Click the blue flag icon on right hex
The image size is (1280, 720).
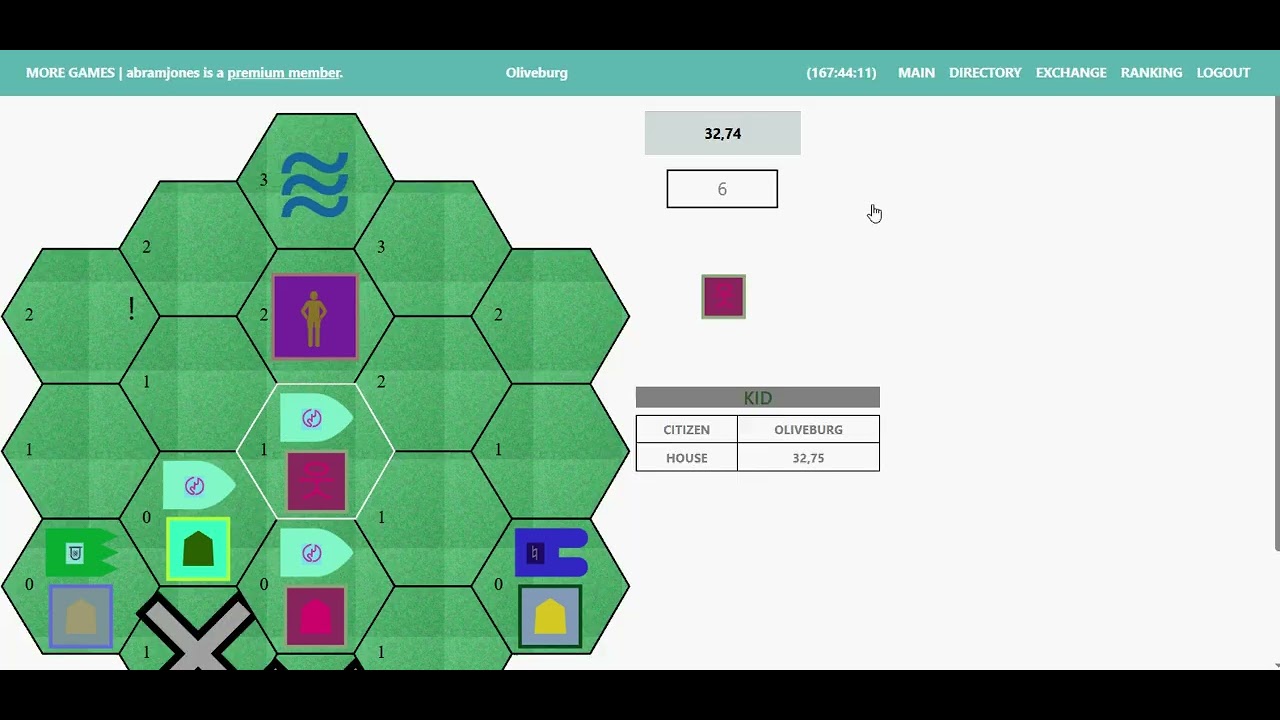click(x=551, y=553)
